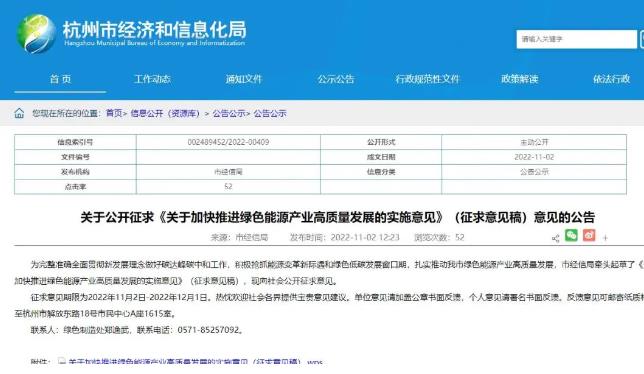The height and width of the screenshot is (374, 644).
Task: Share article via red Weibo icon
Action: coord(589,235)
